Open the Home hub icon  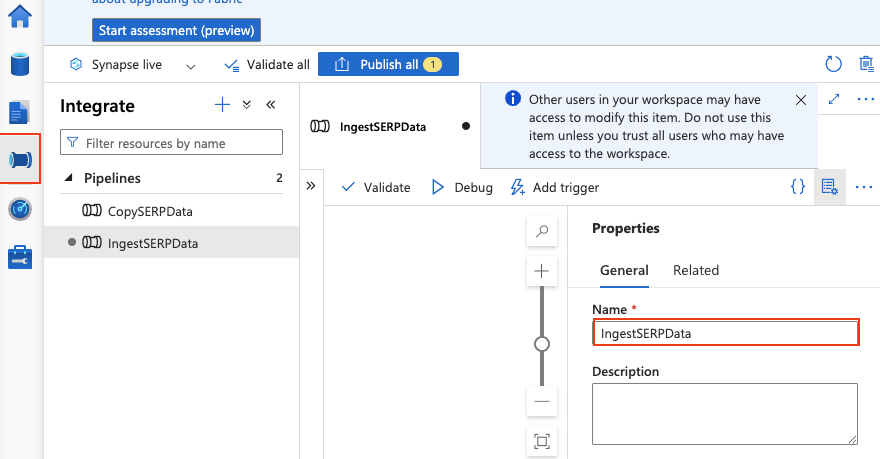tap(20, 16)
